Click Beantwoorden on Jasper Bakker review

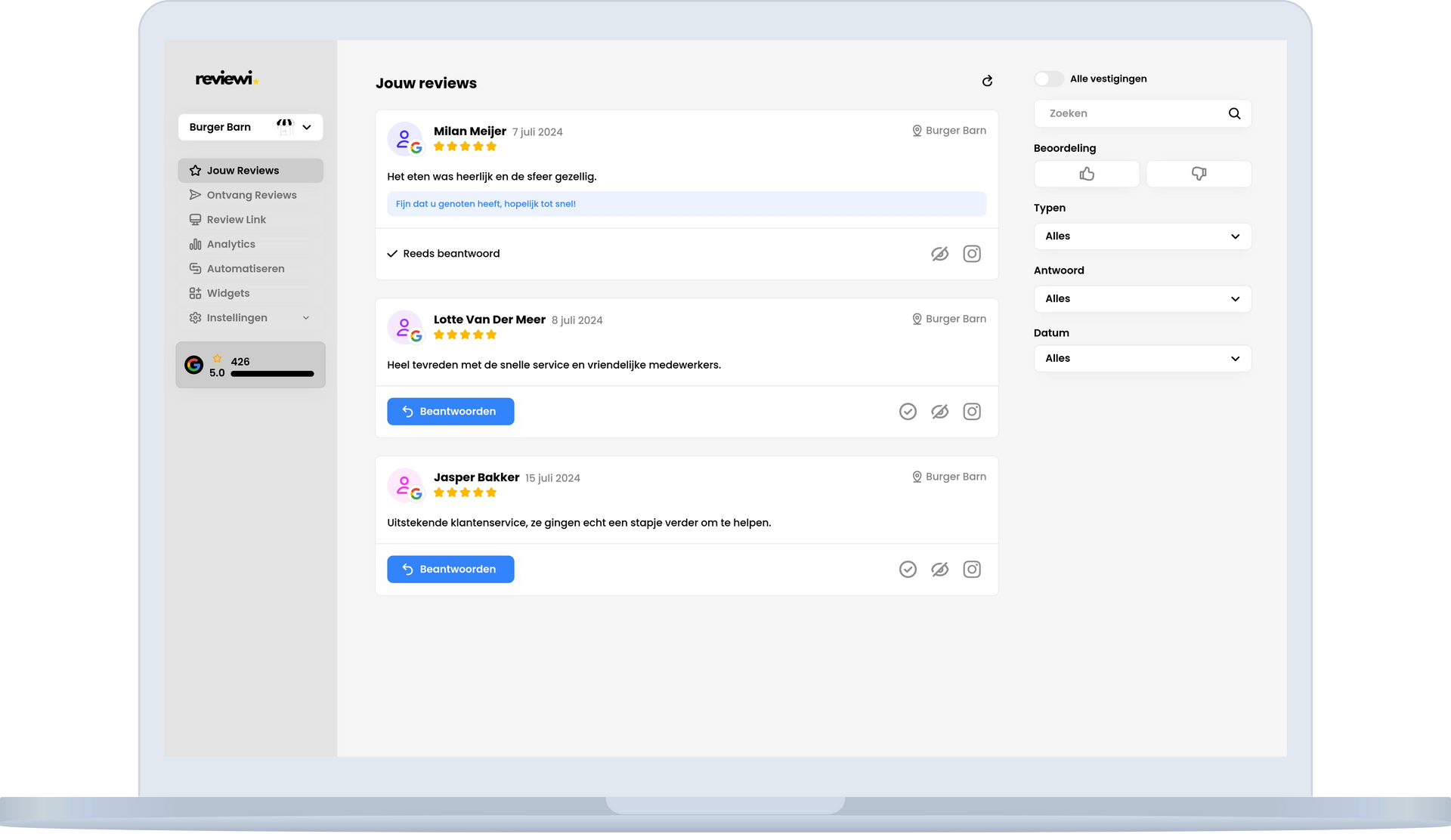450,570
